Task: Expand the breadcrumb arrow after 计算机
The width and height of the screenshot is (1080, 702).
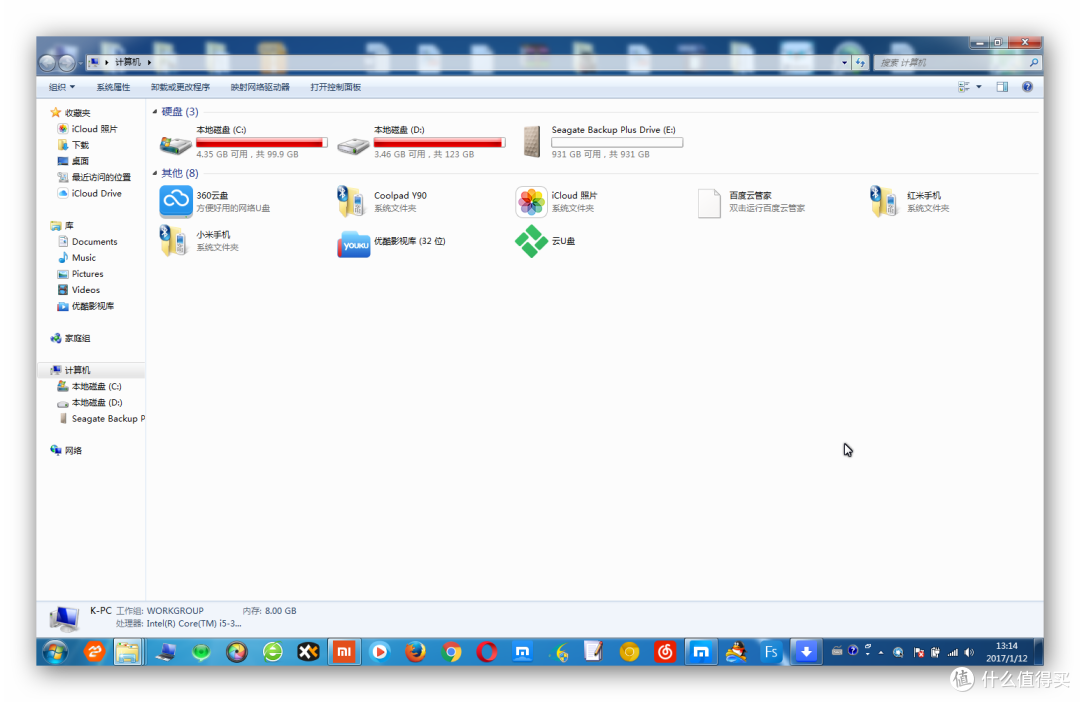Action: (149, 62)
